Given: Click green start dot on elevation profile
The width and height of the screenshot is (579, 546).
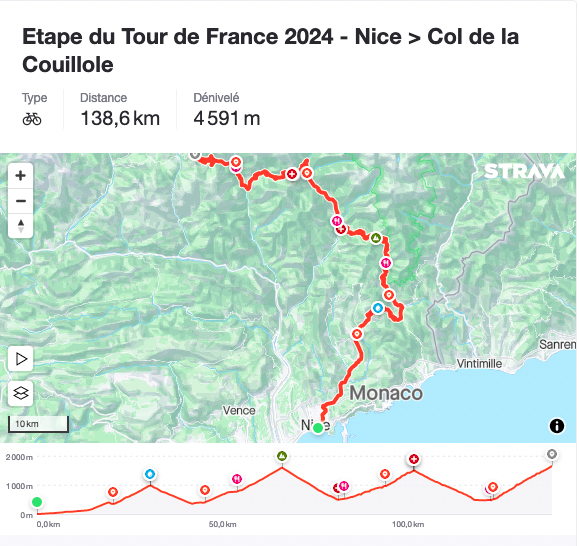Looking at the screenshot, I should click(x=37, y=502).
